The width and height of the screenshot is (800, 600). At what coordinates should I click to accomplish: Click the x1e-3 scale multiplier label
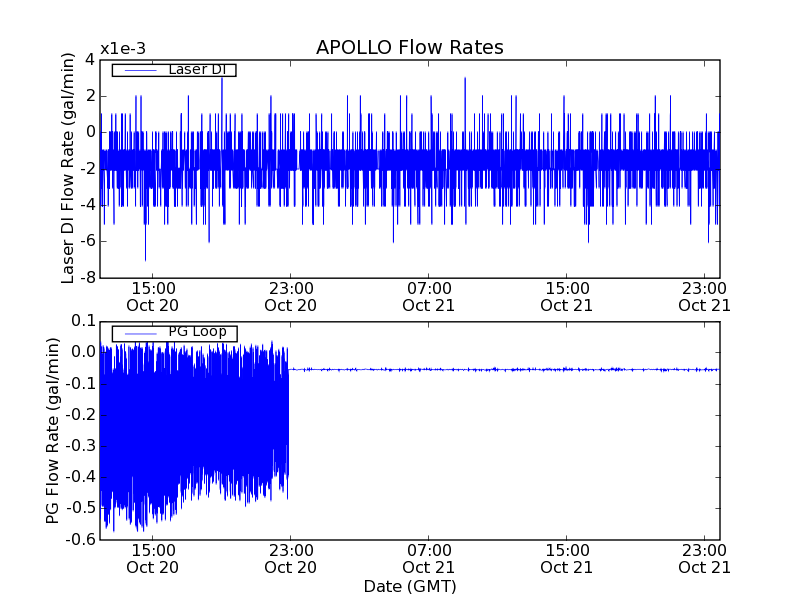[x=122, y=49]
